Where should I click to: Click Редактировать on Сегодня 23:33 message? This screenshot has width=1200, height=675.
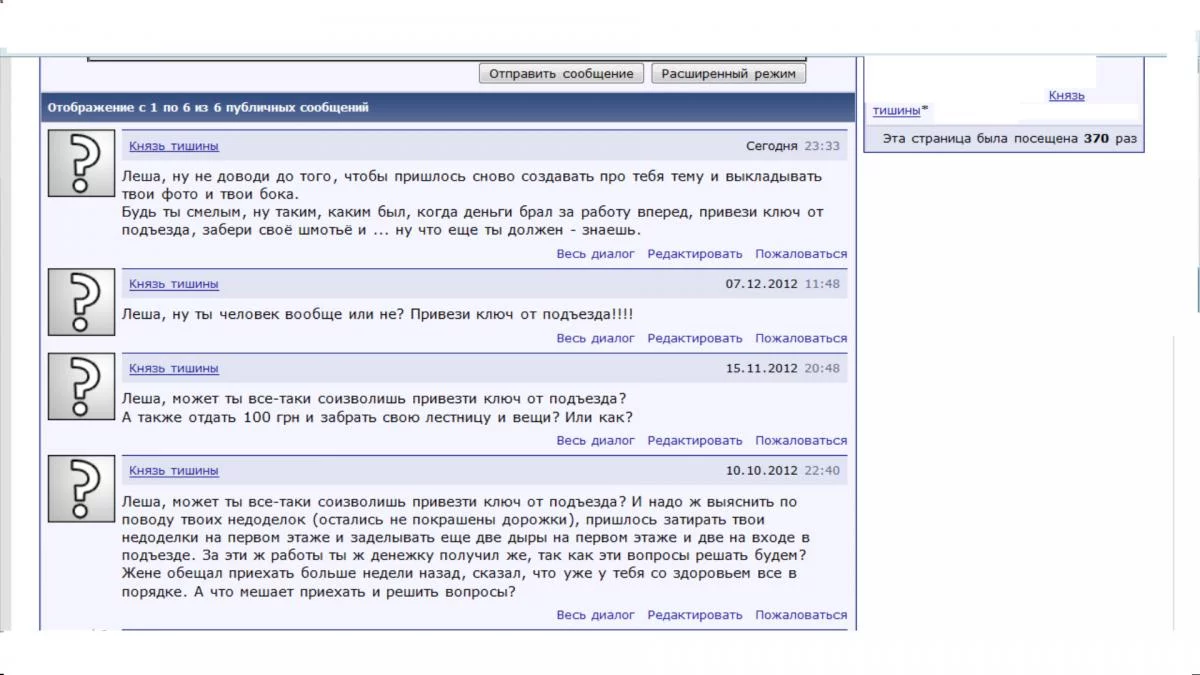[x=695, y=254]
